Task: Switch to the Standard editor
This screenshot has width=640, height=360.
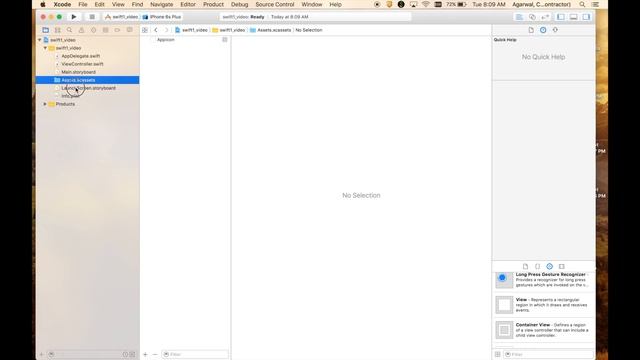Action: pos(519,17)
